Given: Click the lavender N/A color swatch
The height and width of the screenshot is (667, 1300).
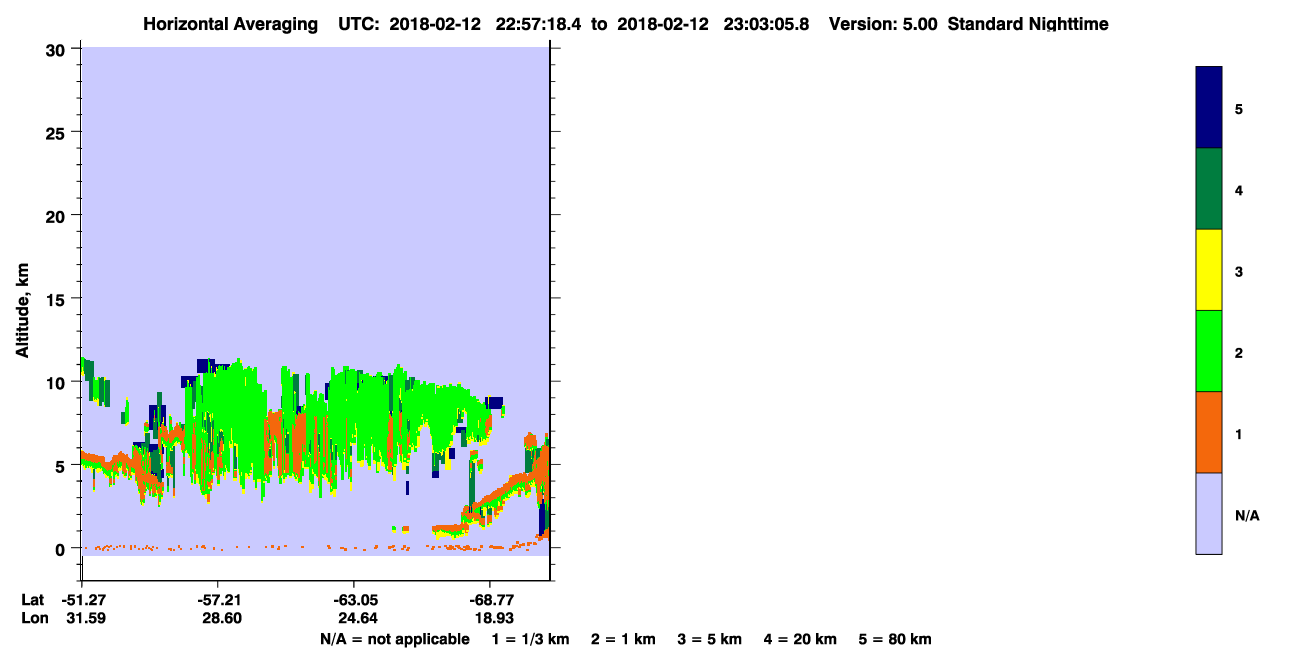Looking at the screenshot, I should tap(1209, 513).
